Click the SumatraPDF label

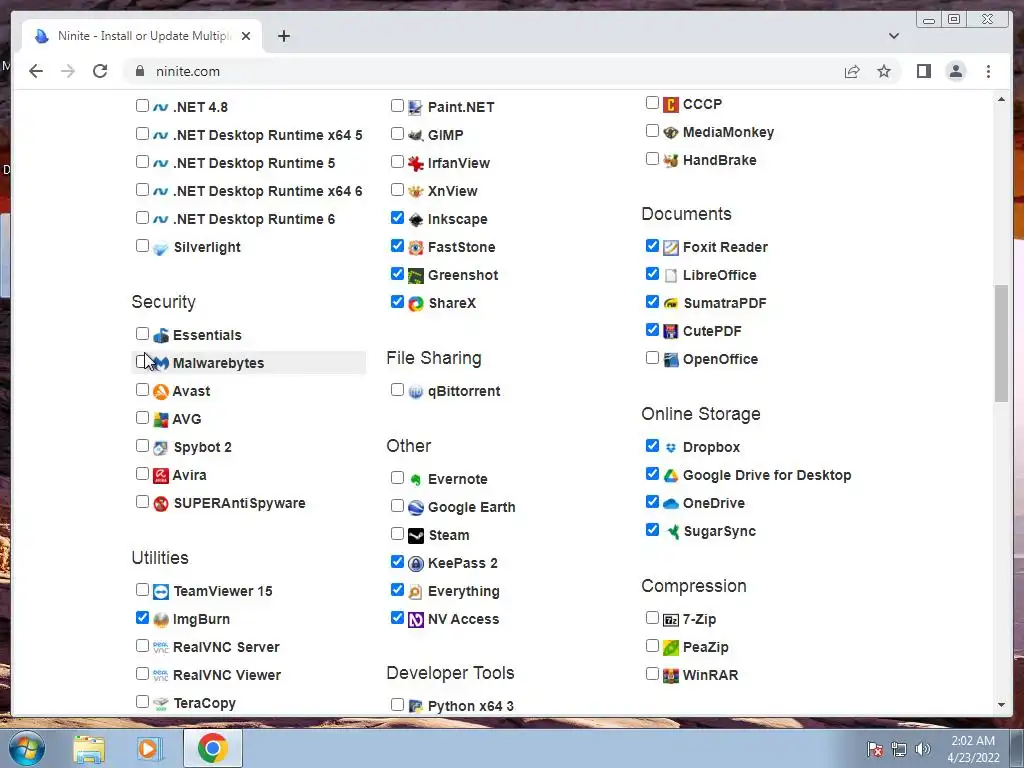[725, 304]
